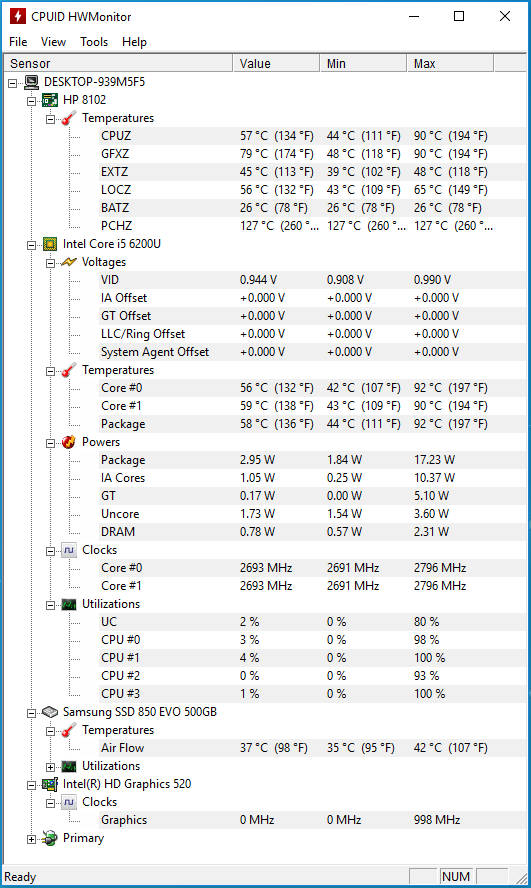The width and height of the screenshot is (531, 888).
Task: Click the Max column header
Action: coord(450,63)
